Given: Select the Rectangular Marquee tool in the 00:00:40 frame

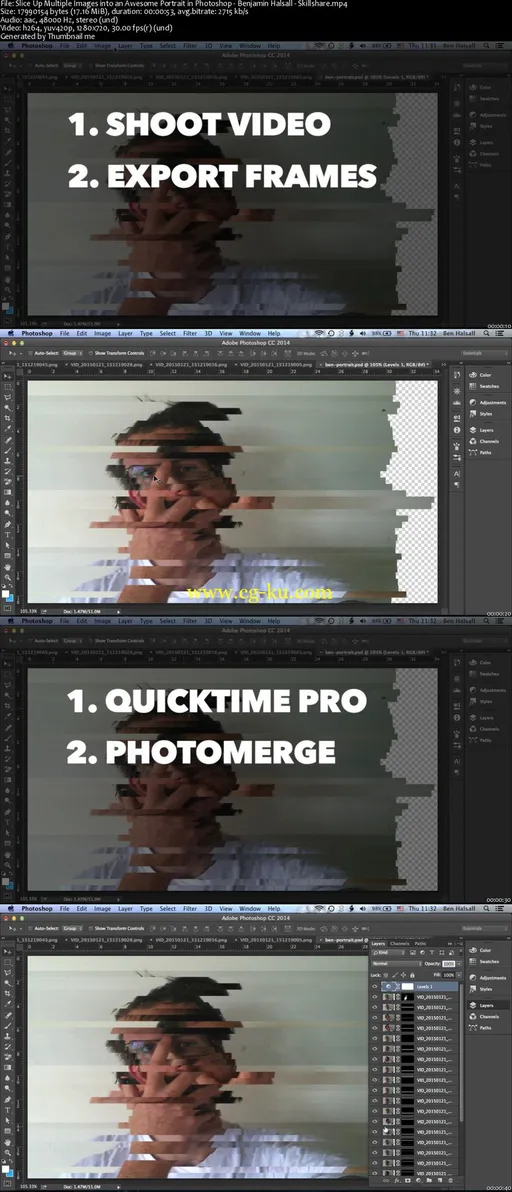Looking at the screenshot, I should (8, 962).
